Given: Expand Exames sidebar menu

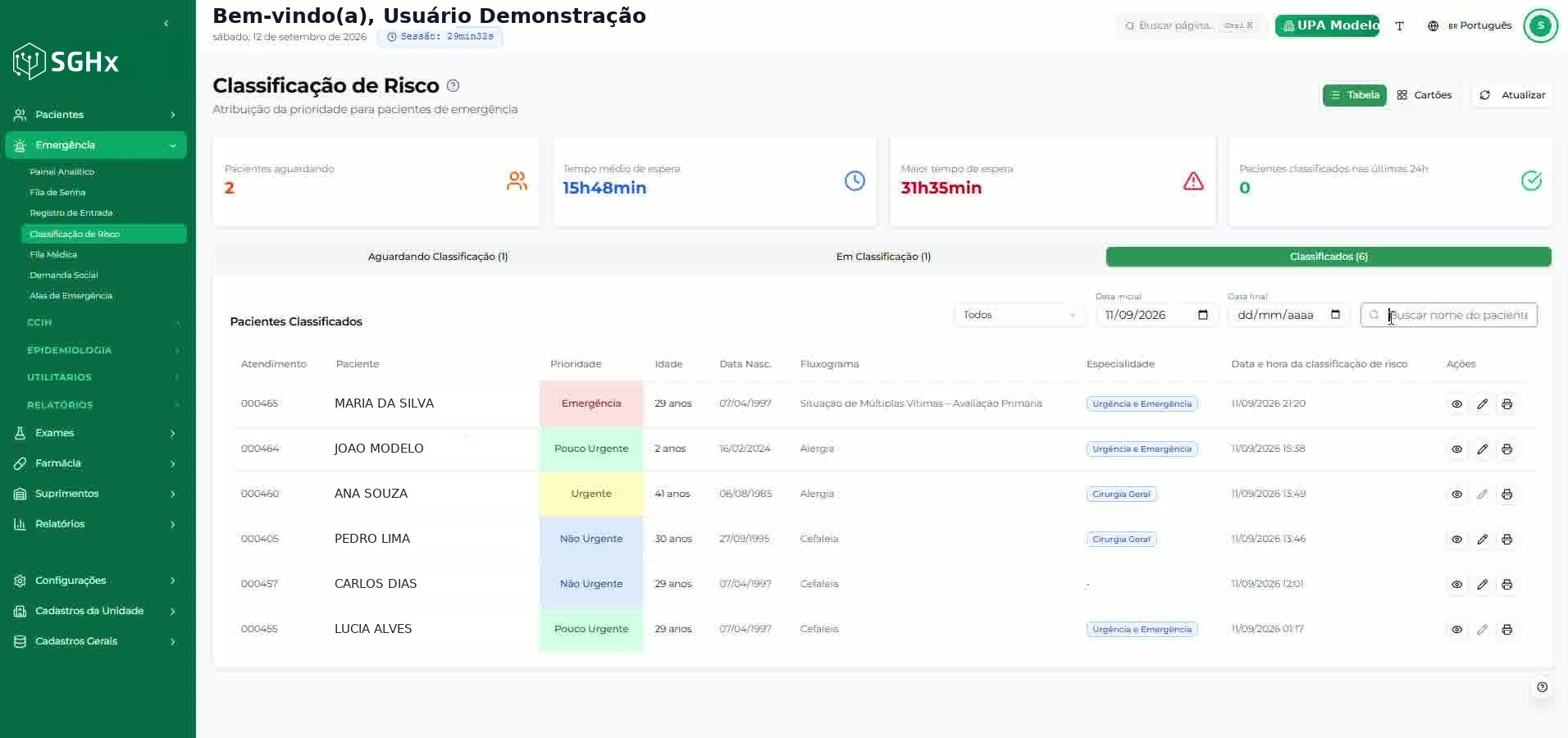Looking at the screenshot, I should coord(96,433).
